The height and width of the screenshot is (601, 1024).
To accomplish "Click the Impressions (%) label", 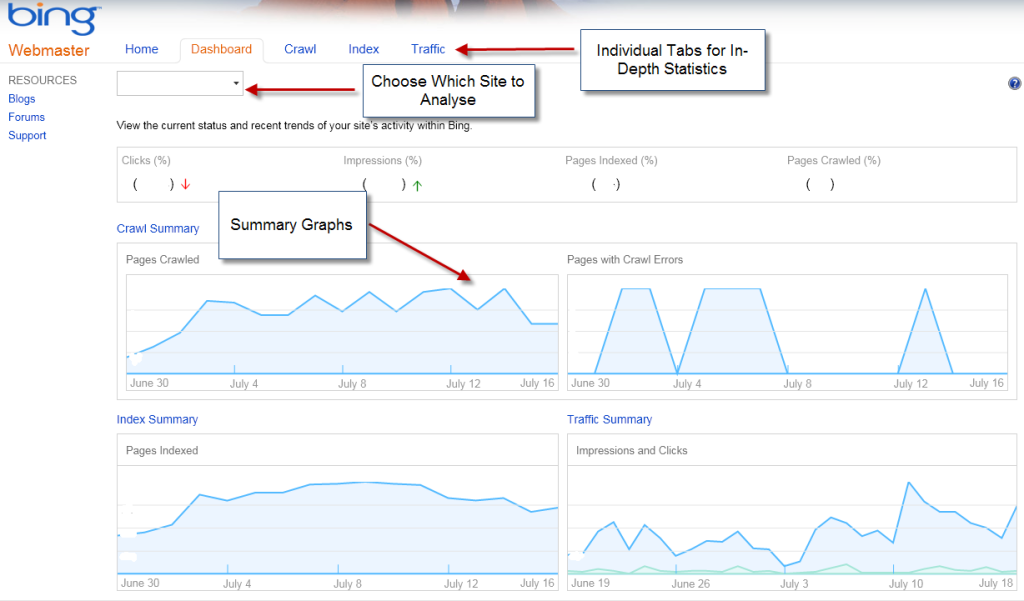I will [x=383, y=161].
